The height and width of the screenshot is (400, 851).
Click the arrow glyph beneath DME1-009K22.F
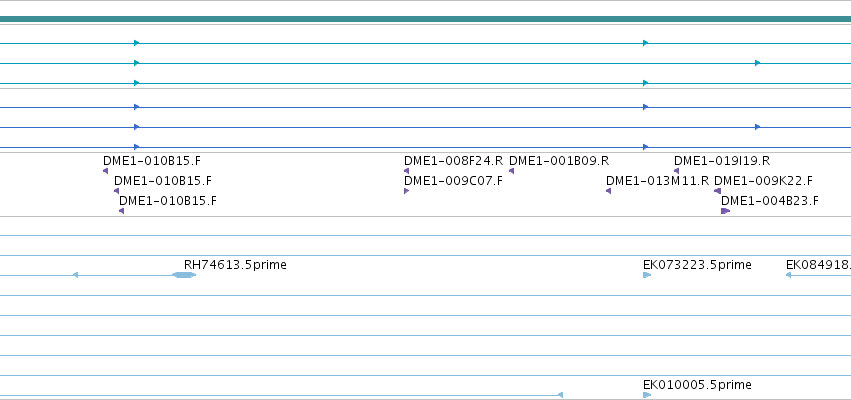[717, 191]
